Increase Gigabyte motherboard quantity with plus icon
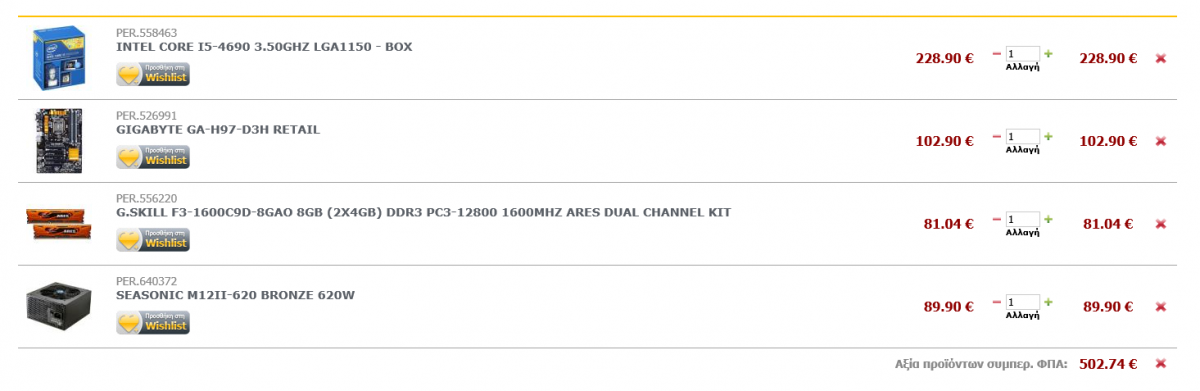The width and height of the screenshot is (1200, 391). click(x=1049, y=136)
